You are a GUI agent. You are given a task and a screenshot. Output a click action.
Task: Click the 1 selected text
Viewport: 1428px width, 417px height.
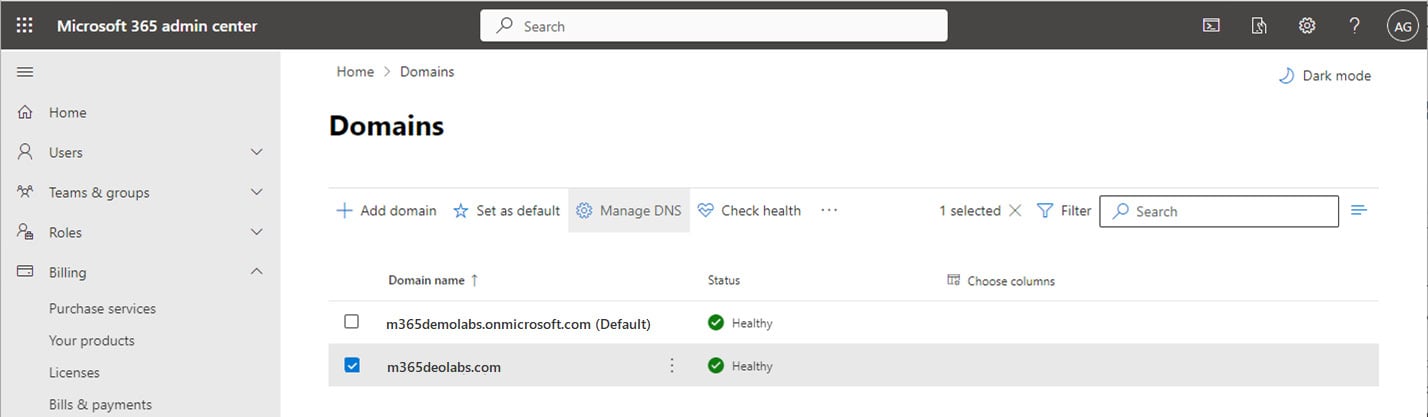pos(970,211)
